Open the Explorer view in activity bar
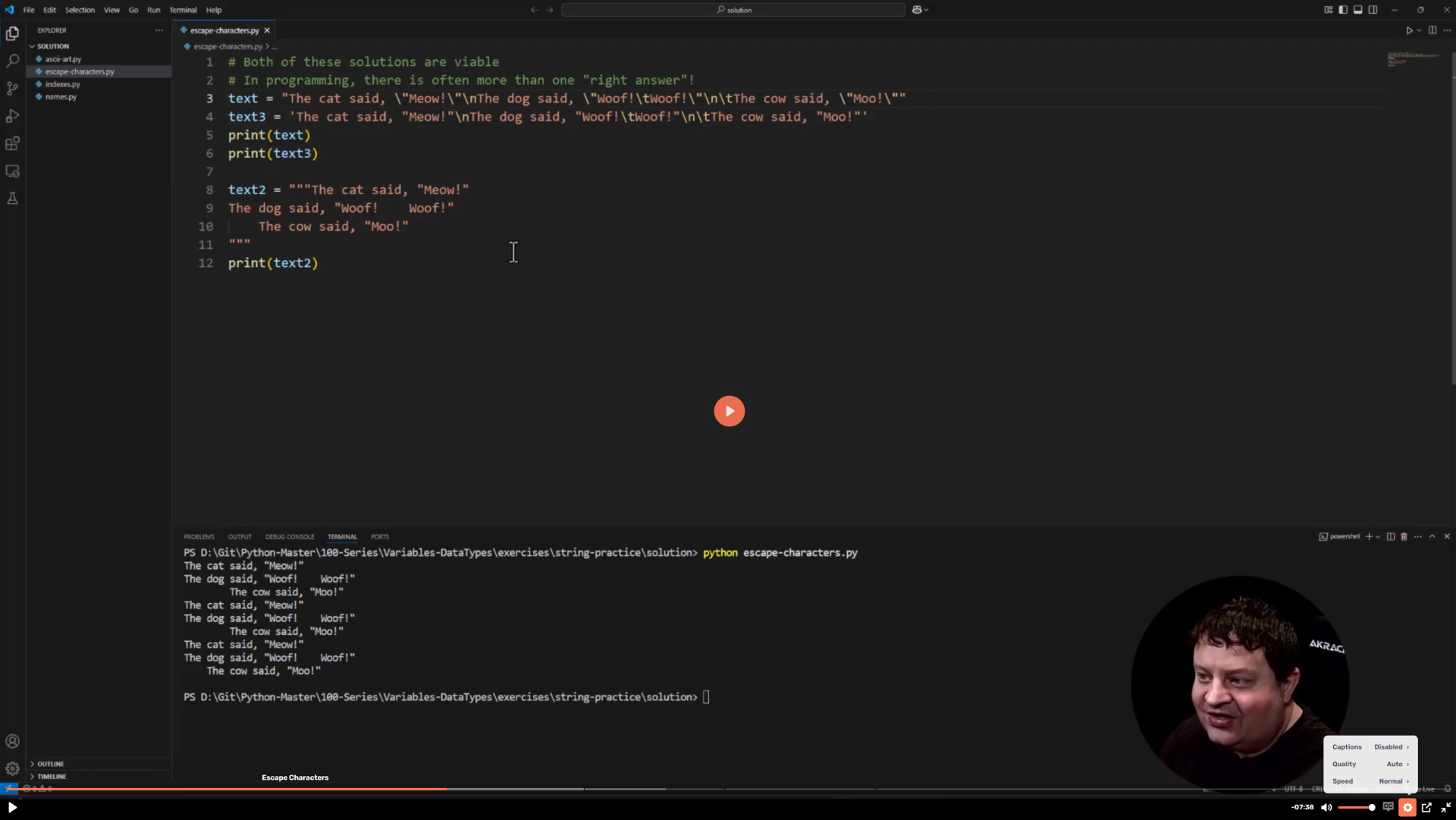The height and width of the screenshot is (820, 1456). coord(12,33)
